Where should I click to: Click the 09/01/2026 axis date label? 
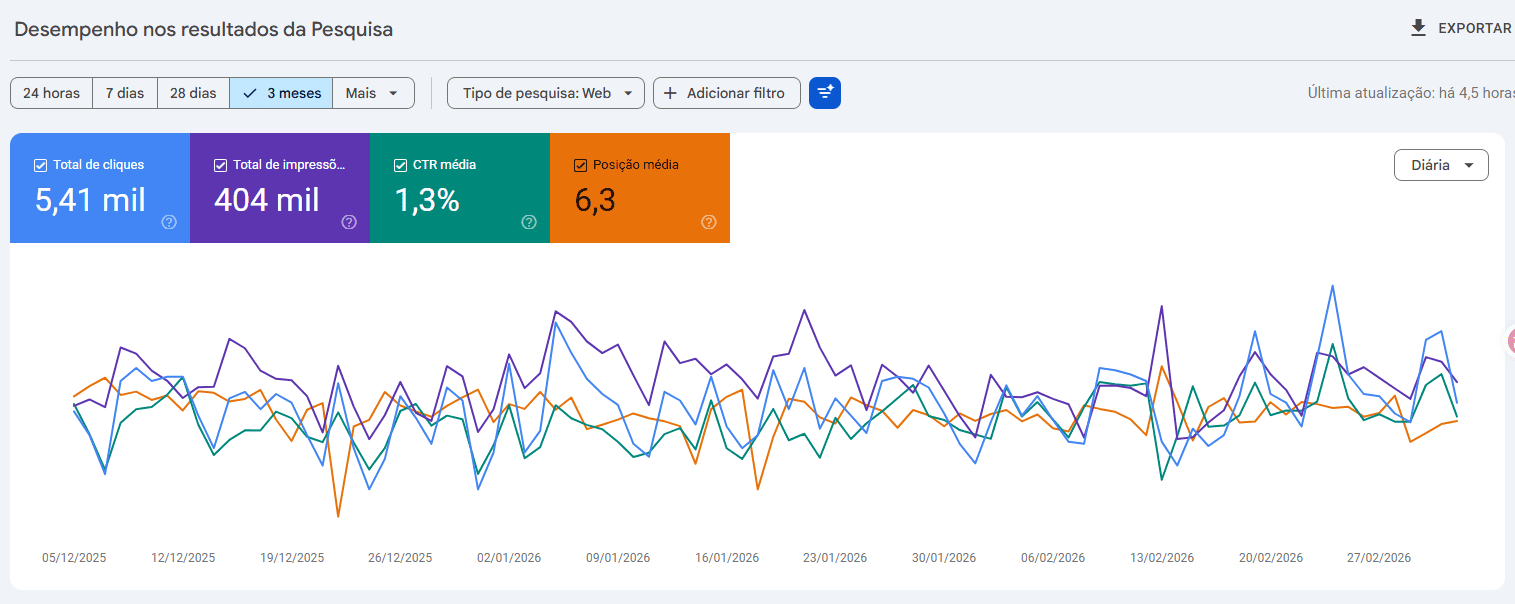click(x=618, y=558)
